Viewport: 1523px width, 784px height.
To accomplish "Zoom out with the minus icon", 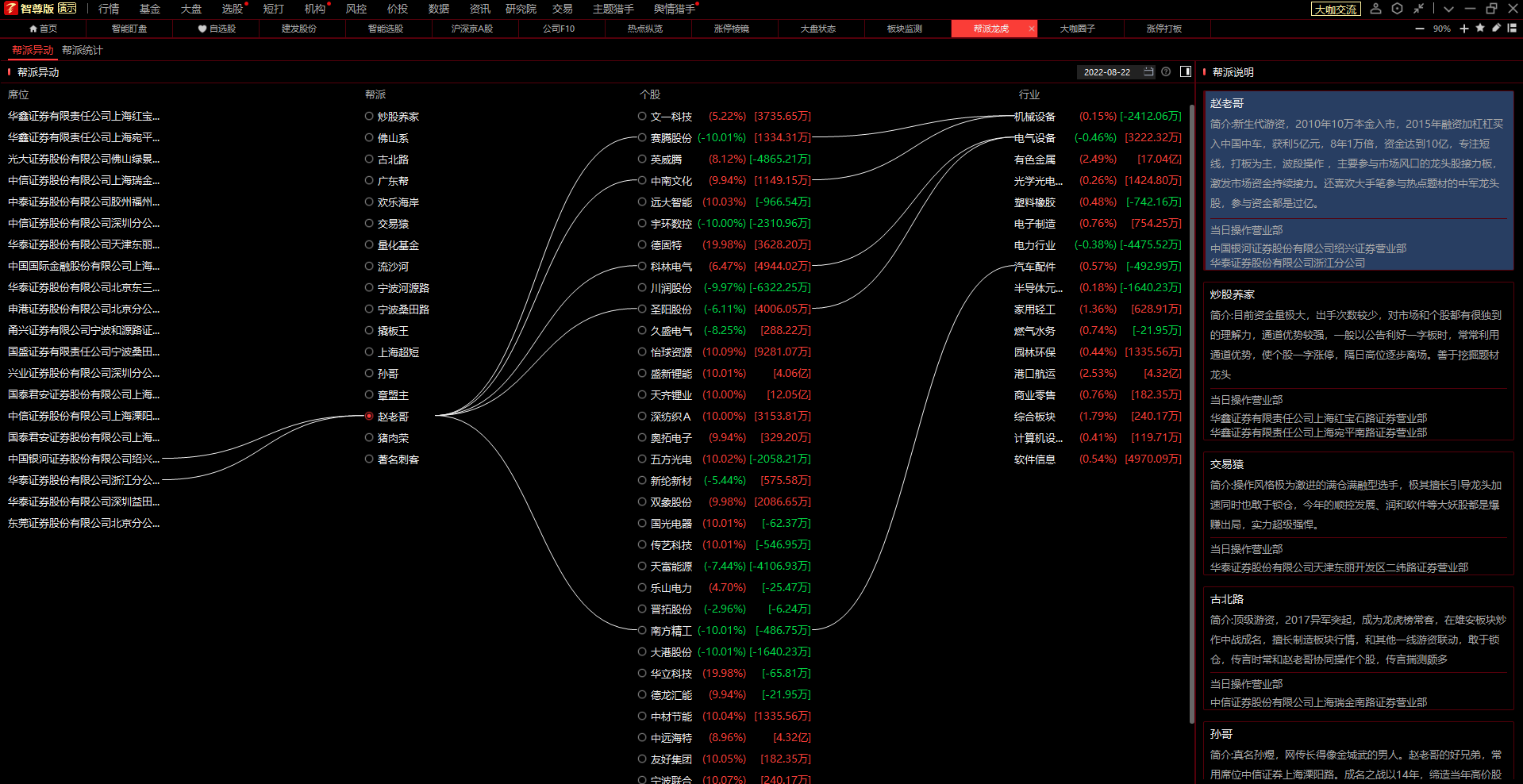I will [x=1420, y=29].
